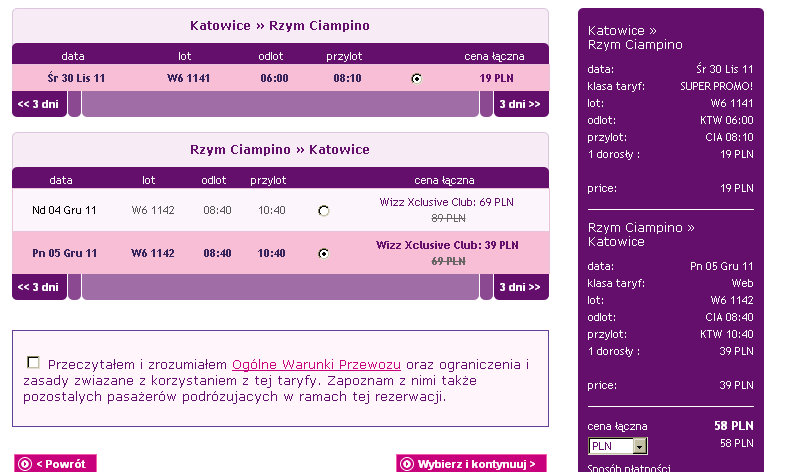Viewport: 788px width, 472px height.
Task: Select the Nd 04 Gru 11 return flight
Action: point(324,211)
